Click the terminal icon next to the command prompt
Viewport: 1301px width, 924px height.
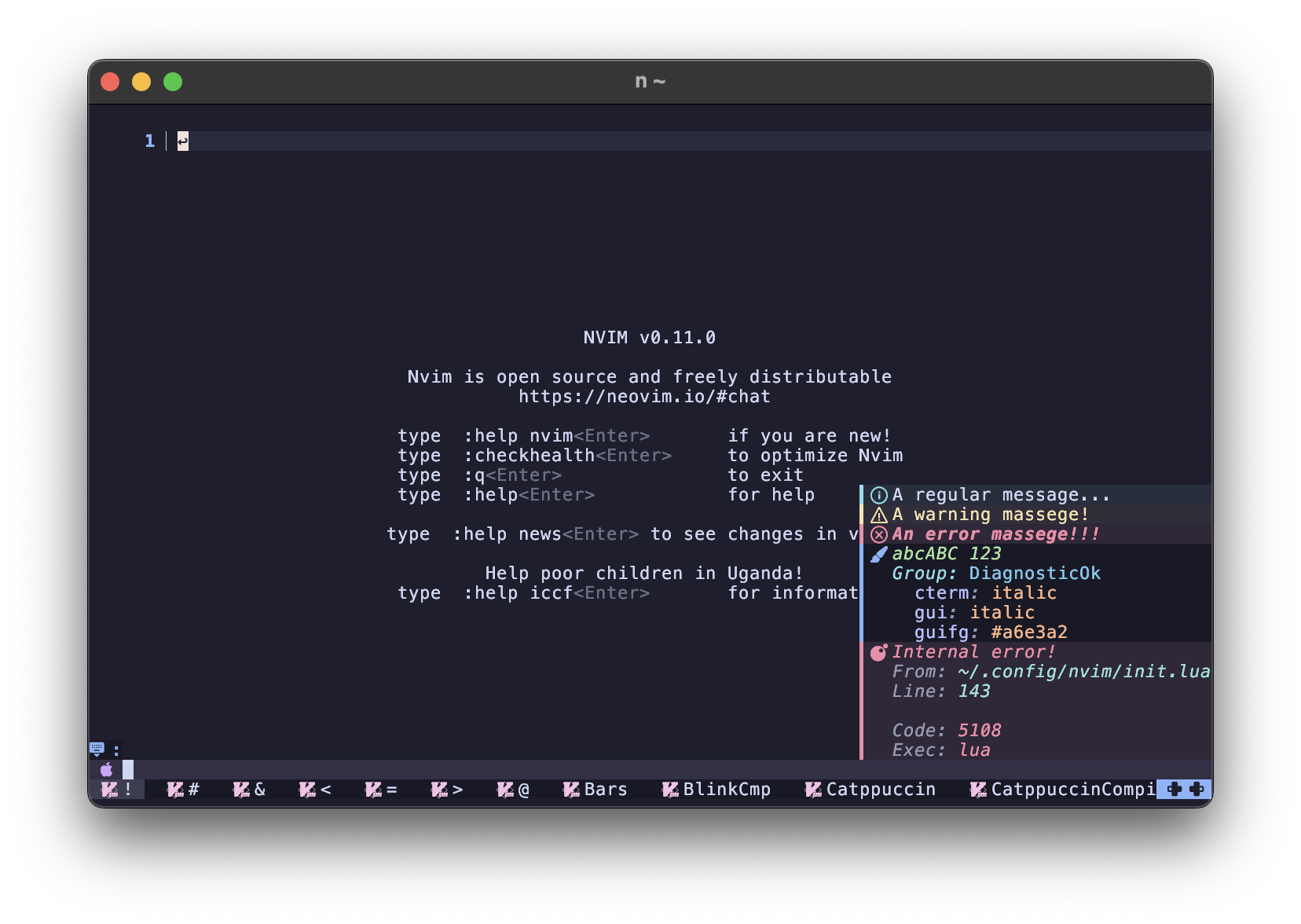click(x=97, y=746)
